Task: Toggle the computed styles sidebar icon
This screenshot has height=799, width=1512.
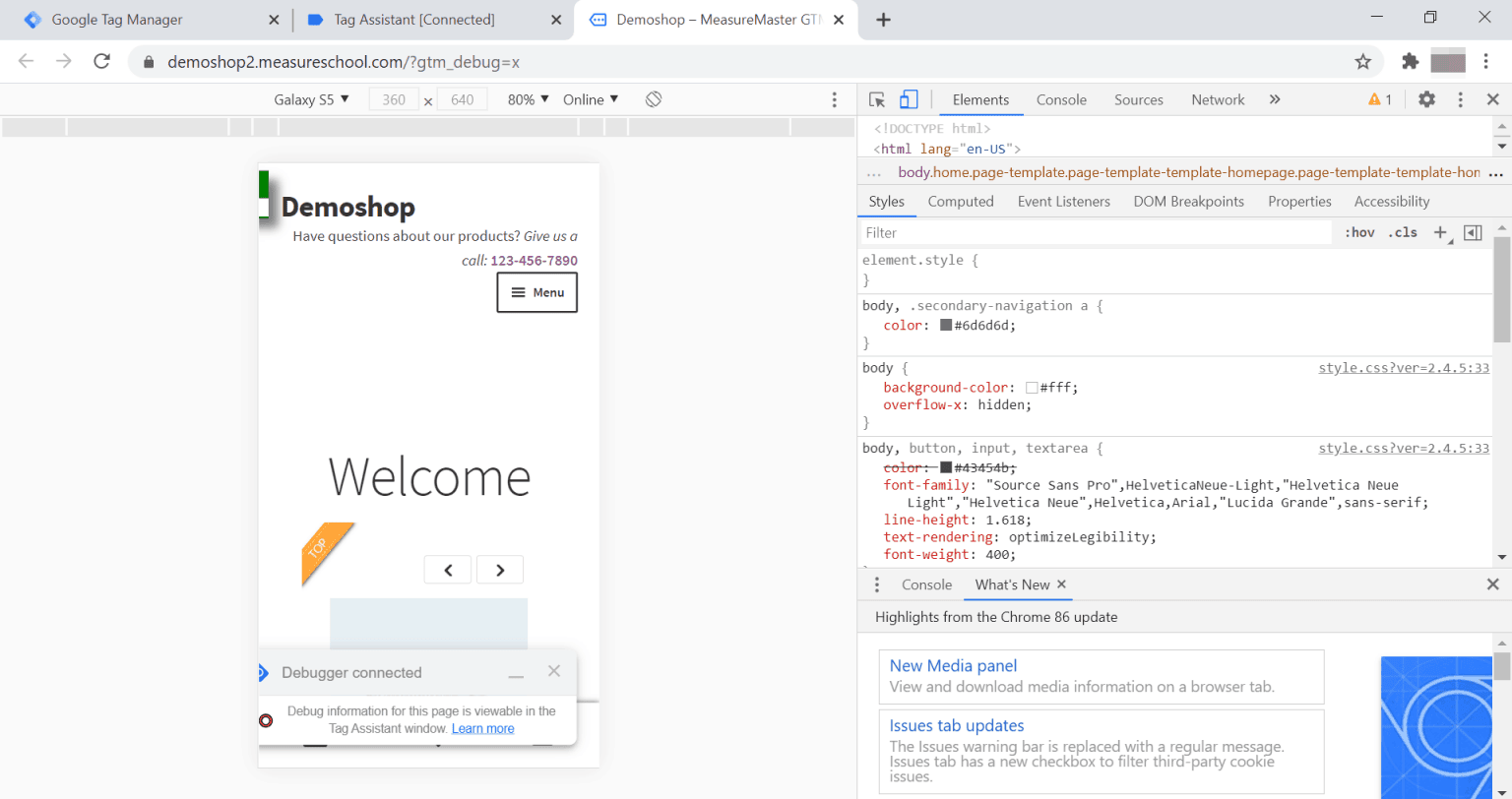Action: [1473, 233]
